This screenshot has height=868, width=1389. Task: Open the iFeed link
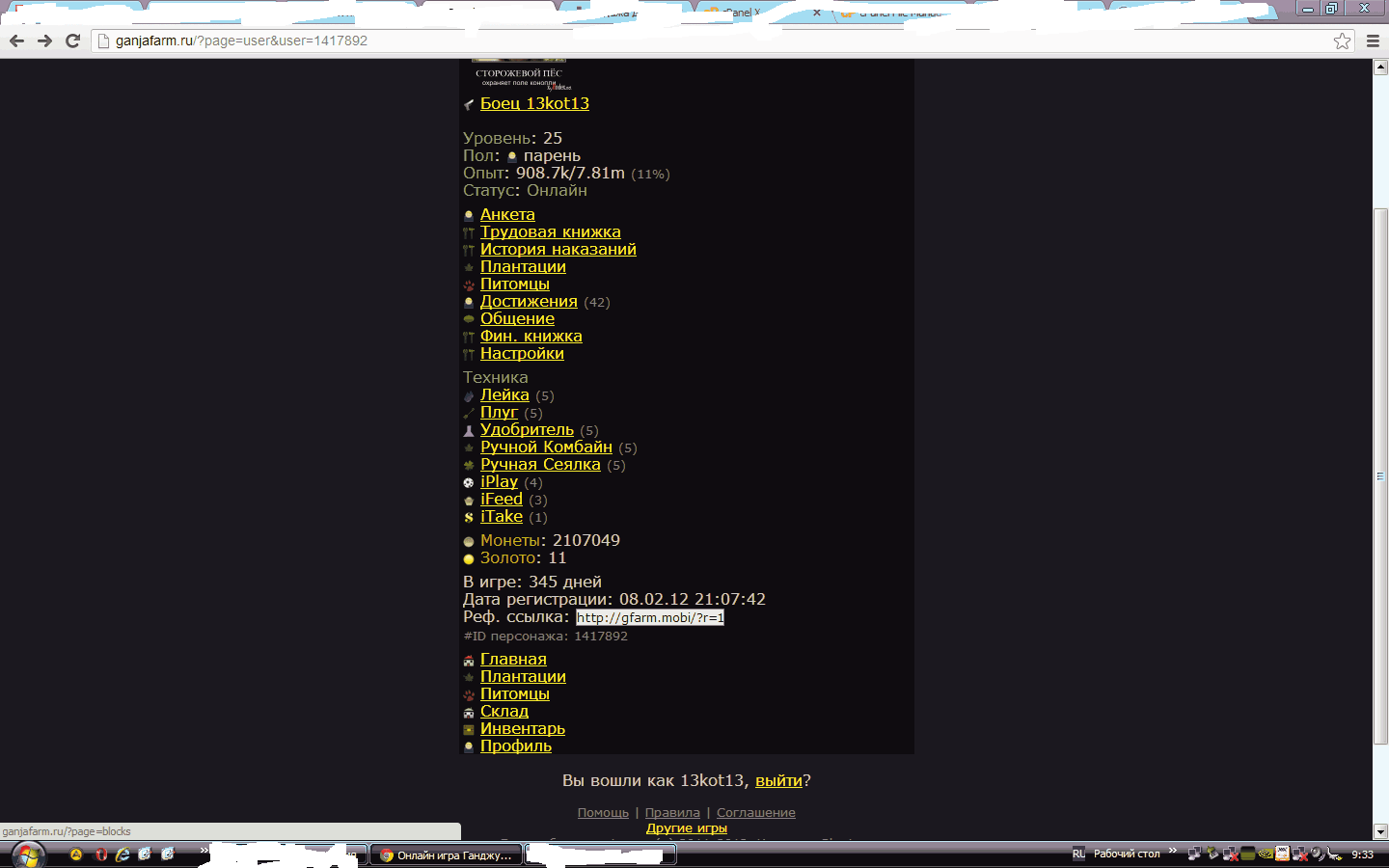coord(502,499)
